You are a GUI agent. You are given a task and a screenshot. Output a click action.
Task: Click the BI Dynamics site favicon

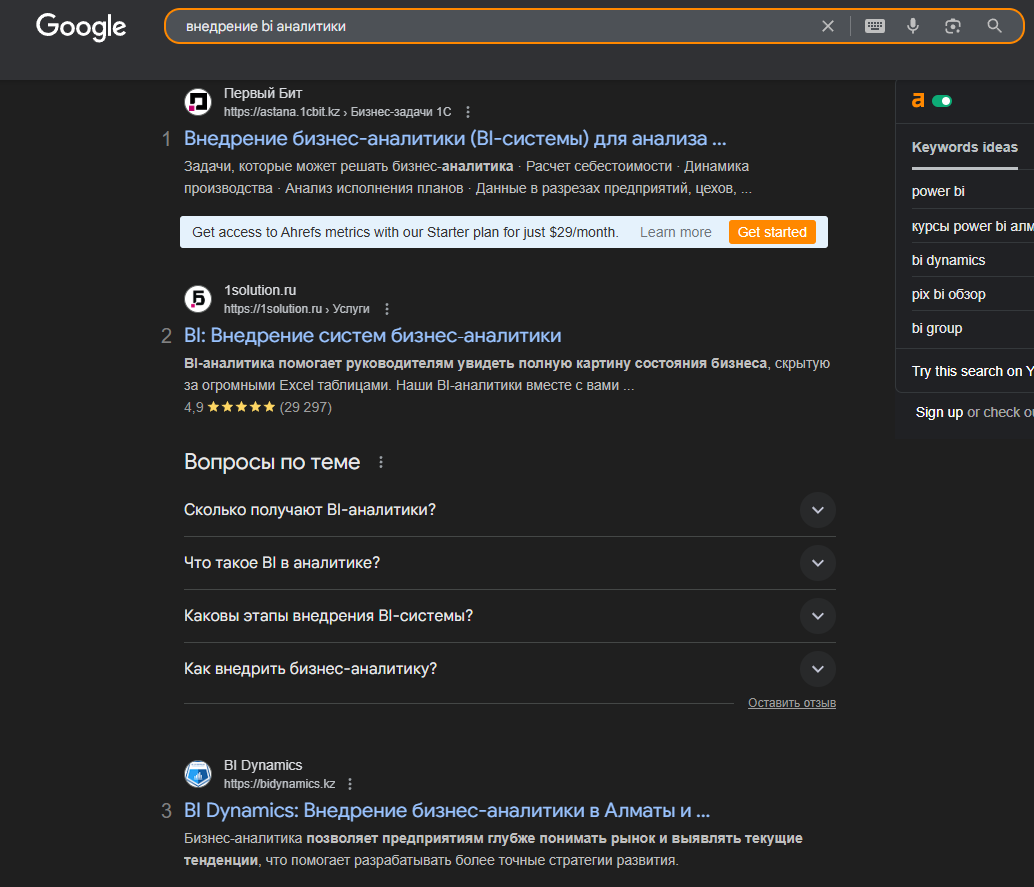[198, 774]
